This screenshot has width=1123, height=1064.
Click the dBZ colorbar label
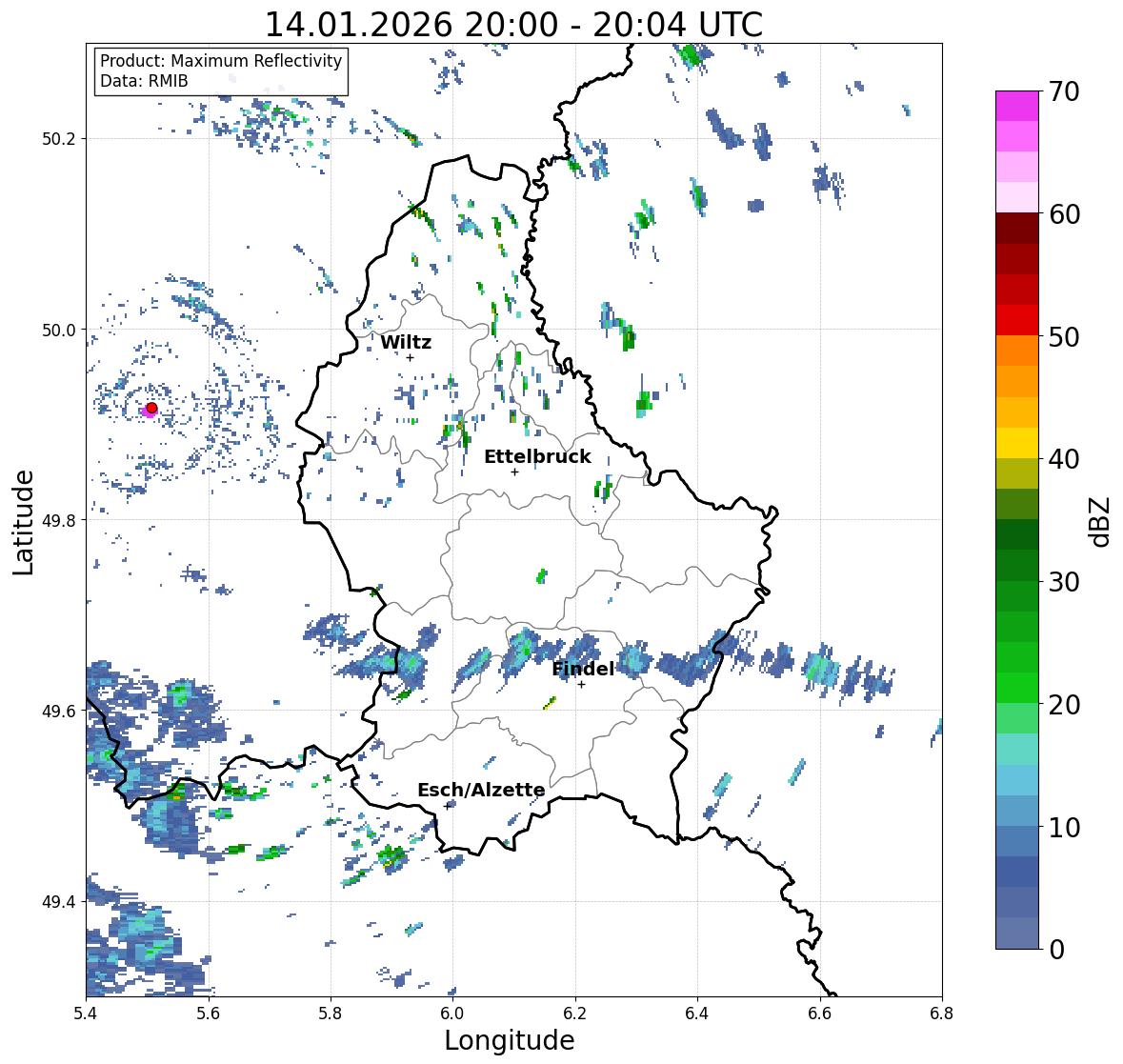coord(1100,522)
